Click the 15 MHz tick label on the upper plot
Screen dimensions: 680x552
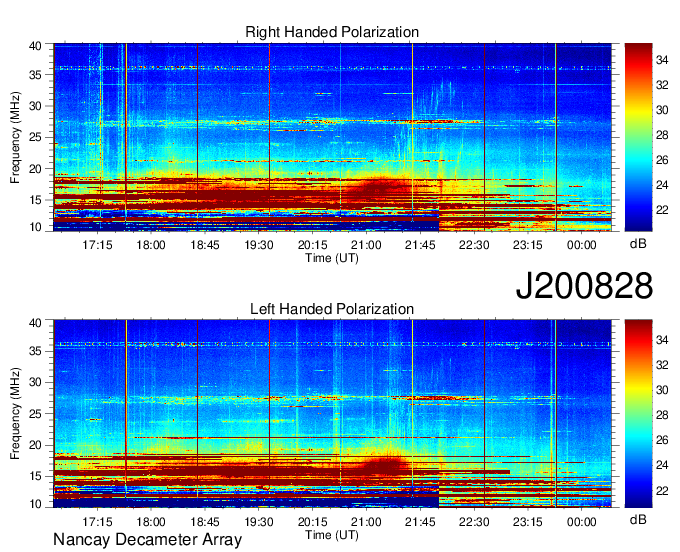35,200
